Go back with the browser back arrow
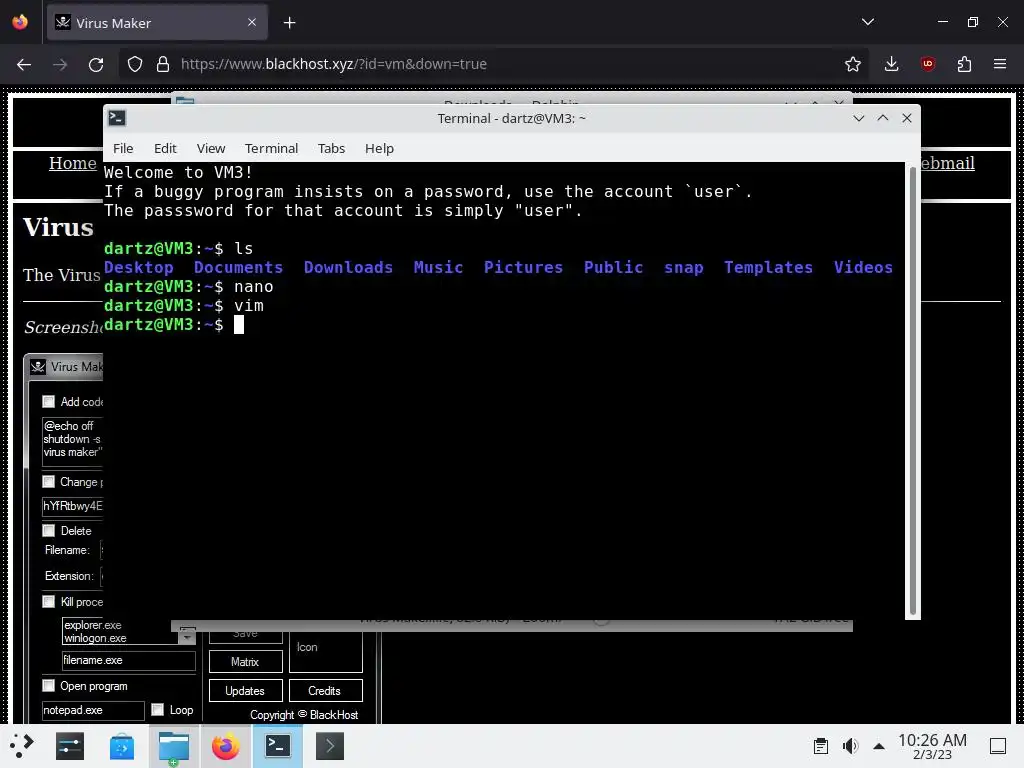The width and height of the screenshot is (1024, 768). pyautogui.click(x=24, y=64)
